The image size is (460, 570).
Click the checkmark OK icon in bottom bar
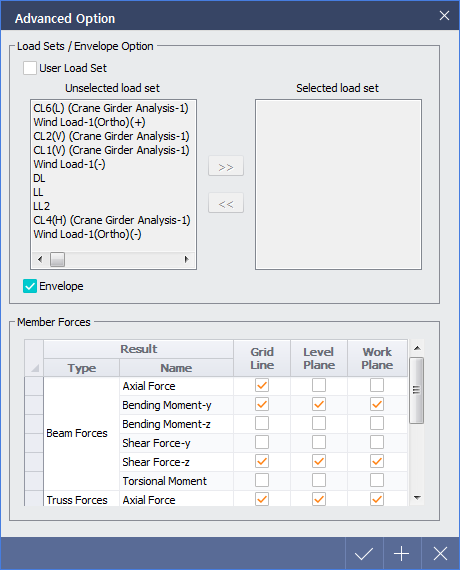click(364, 554)
